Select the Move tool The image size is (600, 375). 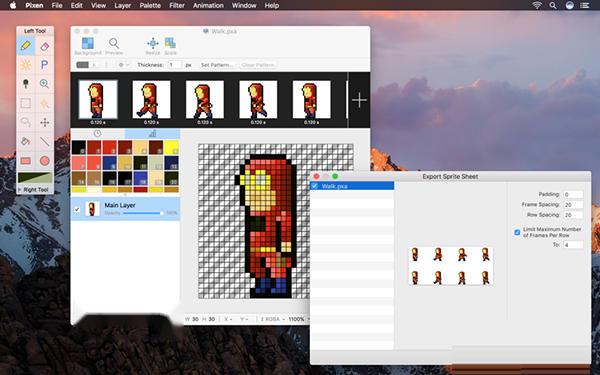click(x=44, y=122)
